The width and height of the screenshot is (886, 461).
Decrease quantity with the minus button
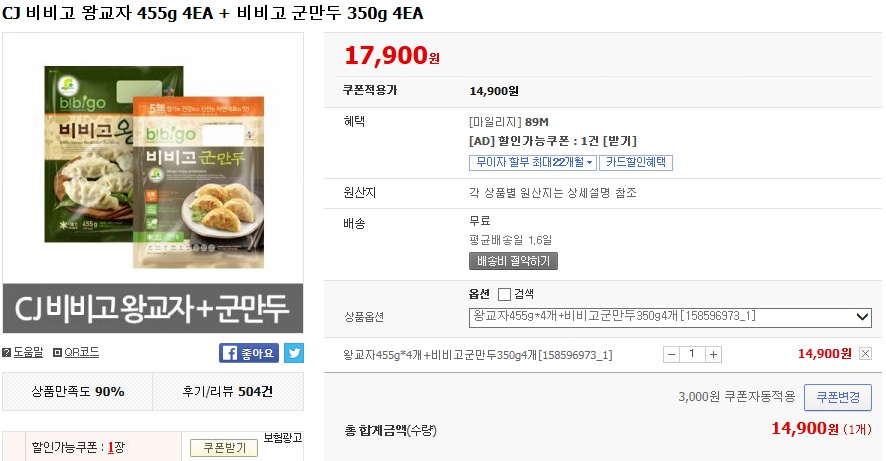coord(671,354)
